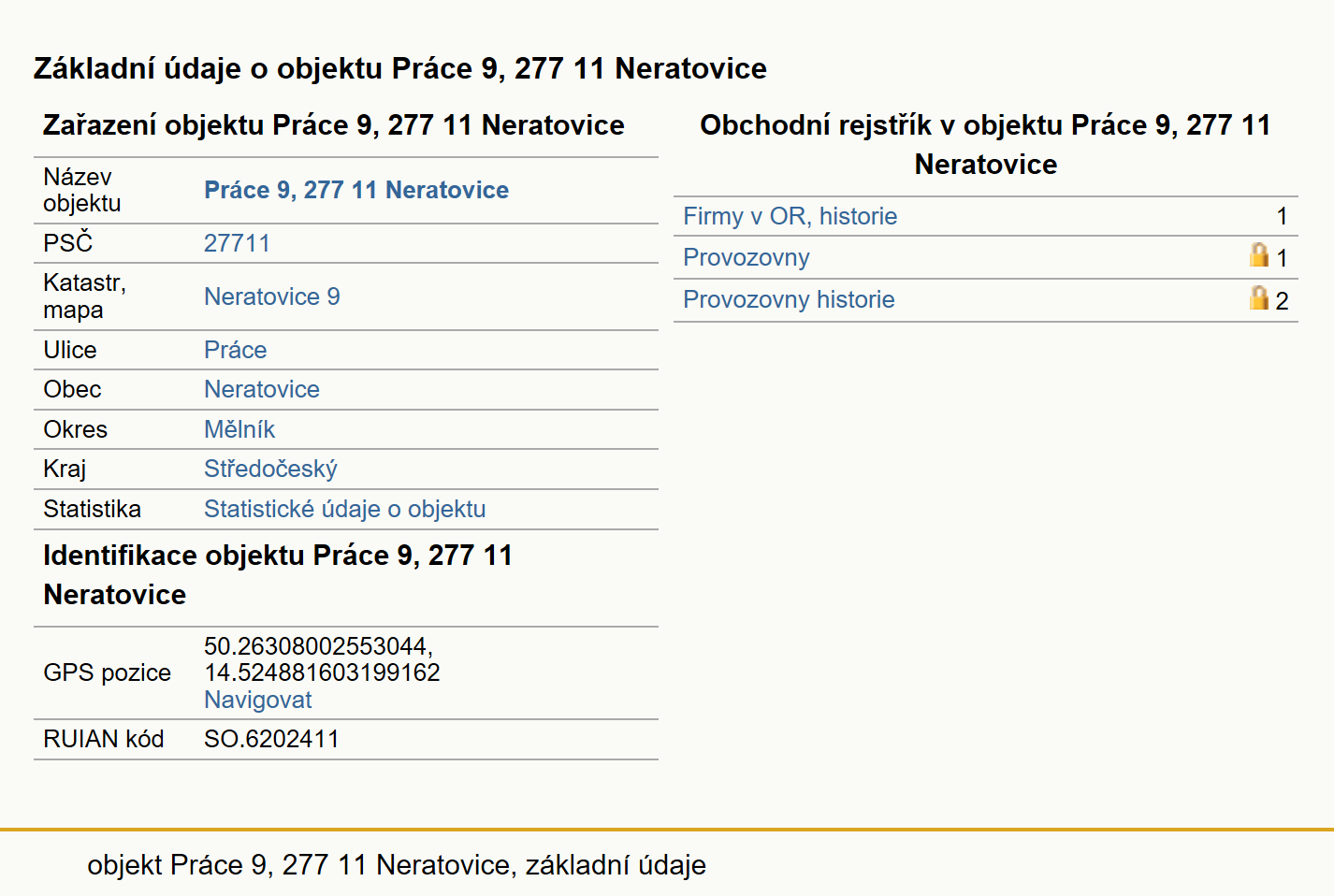Open the Středočeský region link
This screenshot has width=1334, height=896.
270,469
